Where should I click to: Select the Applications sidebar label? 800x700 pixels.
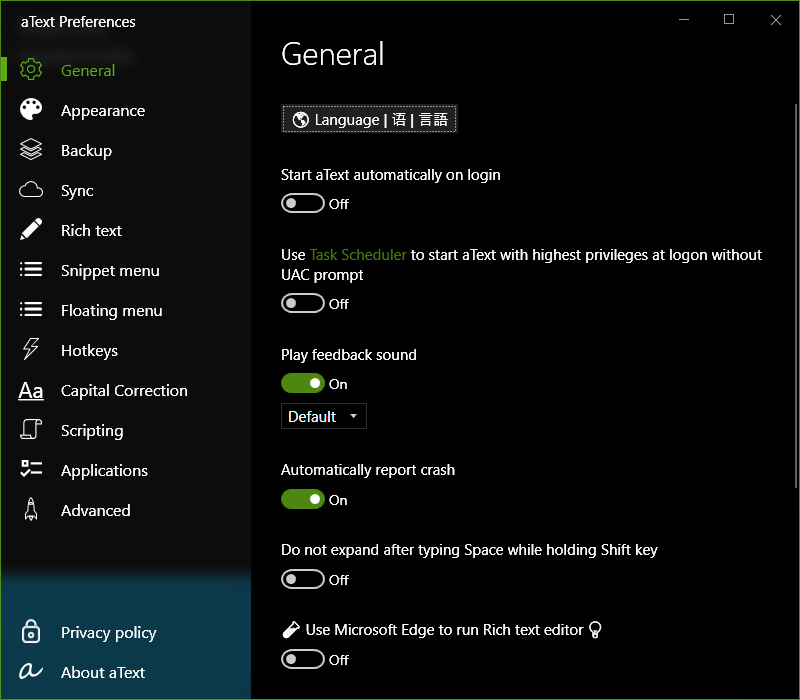105,470
